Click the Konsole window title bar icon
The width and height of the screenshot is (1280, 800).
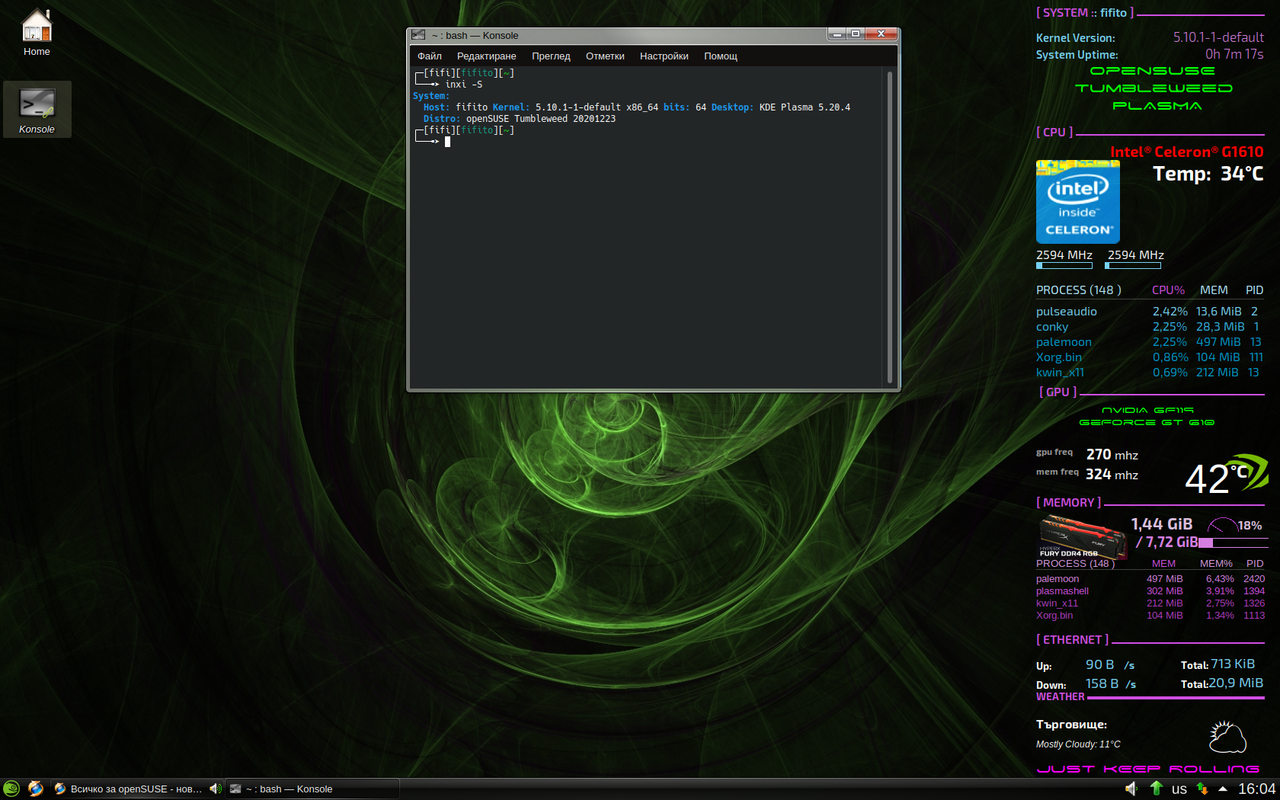[x=419, y=35]
